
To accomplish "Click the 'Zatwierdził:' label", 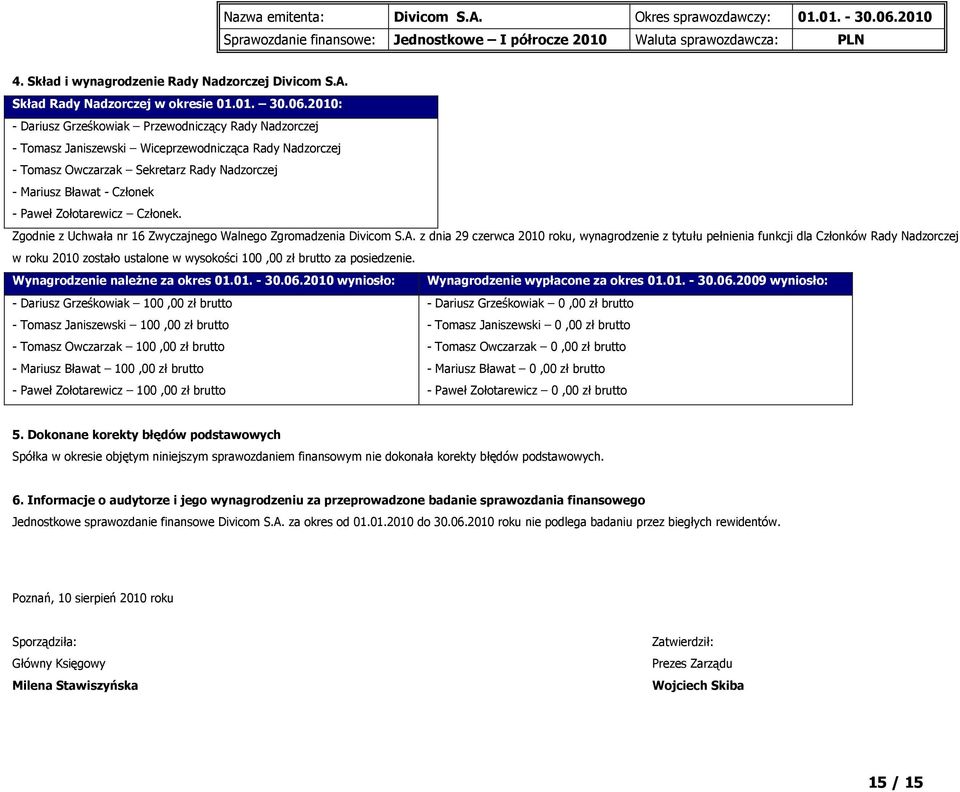I will (x=683, y=643).
